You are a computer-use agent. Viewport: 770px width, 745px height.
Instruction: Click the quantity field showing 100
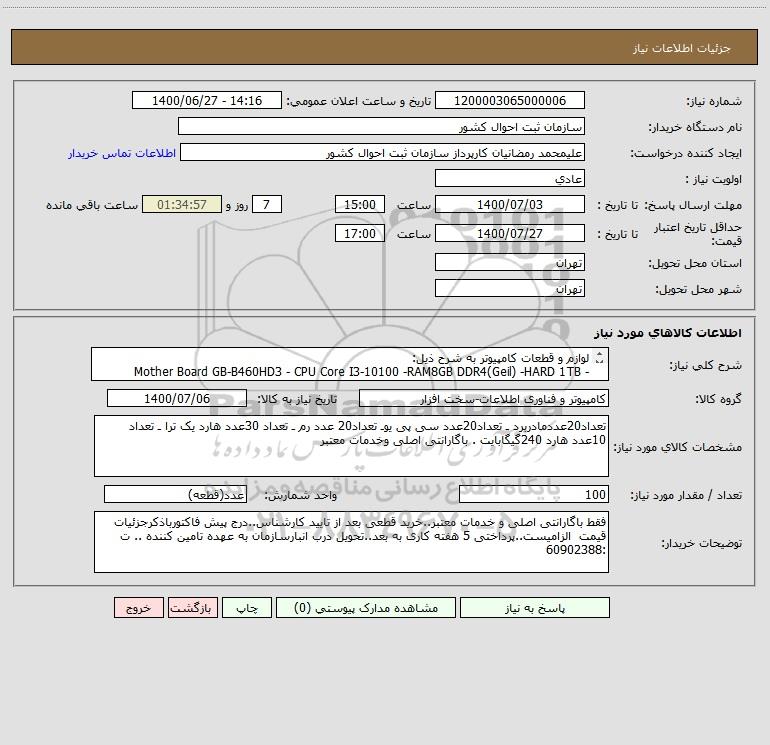534,495
